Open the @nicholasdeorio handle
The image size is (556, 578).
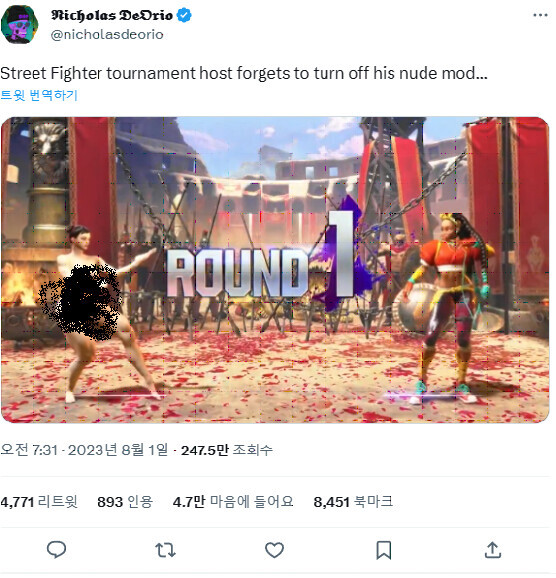coord(107,35)
